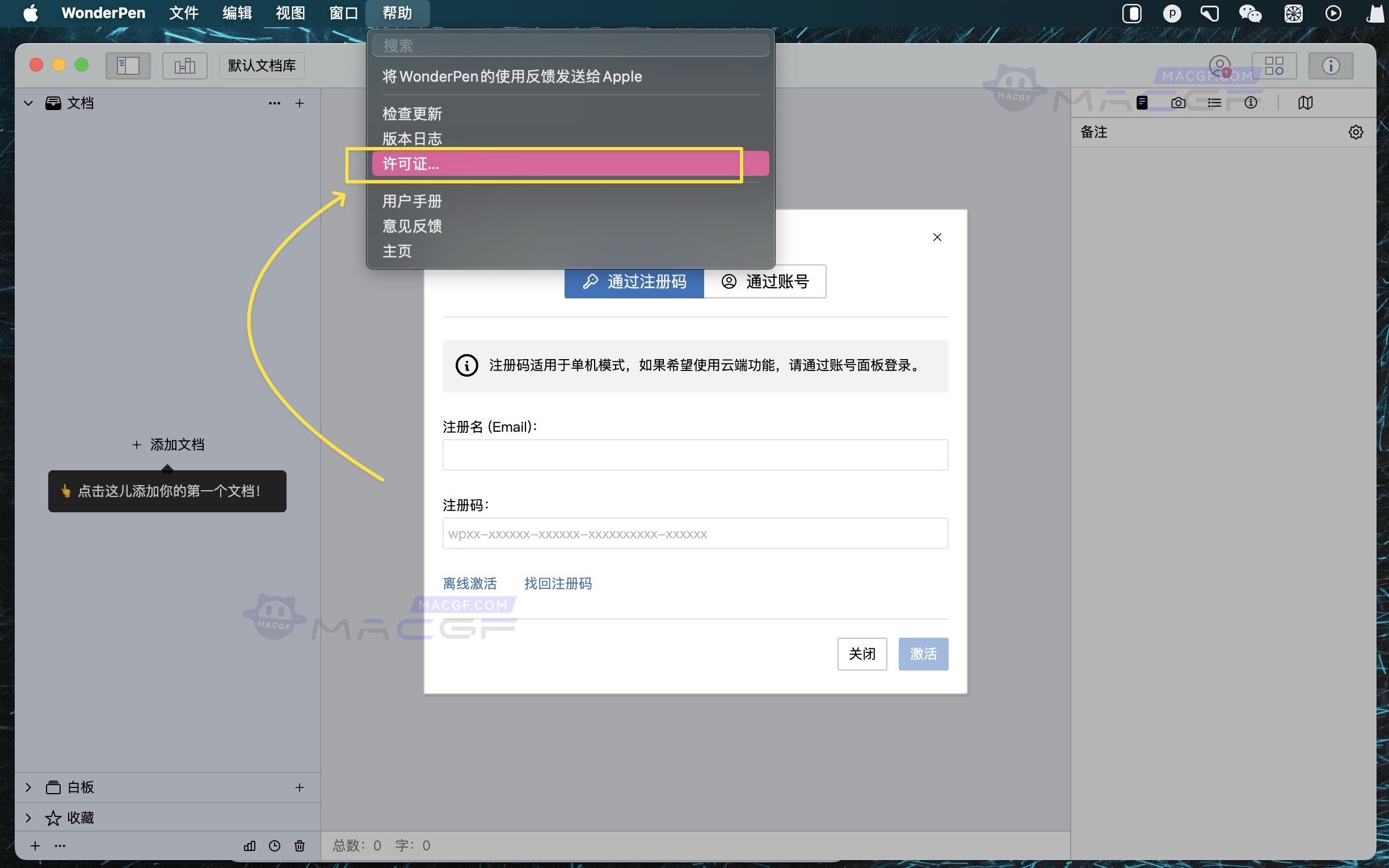Open the notes panel icon in top toolbar

pyautogui.click(x=1142, y=102)
